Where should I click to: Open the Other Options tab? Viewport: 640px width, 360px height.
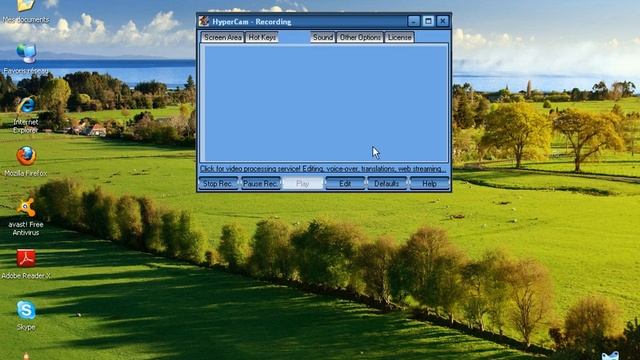[360, 37]
